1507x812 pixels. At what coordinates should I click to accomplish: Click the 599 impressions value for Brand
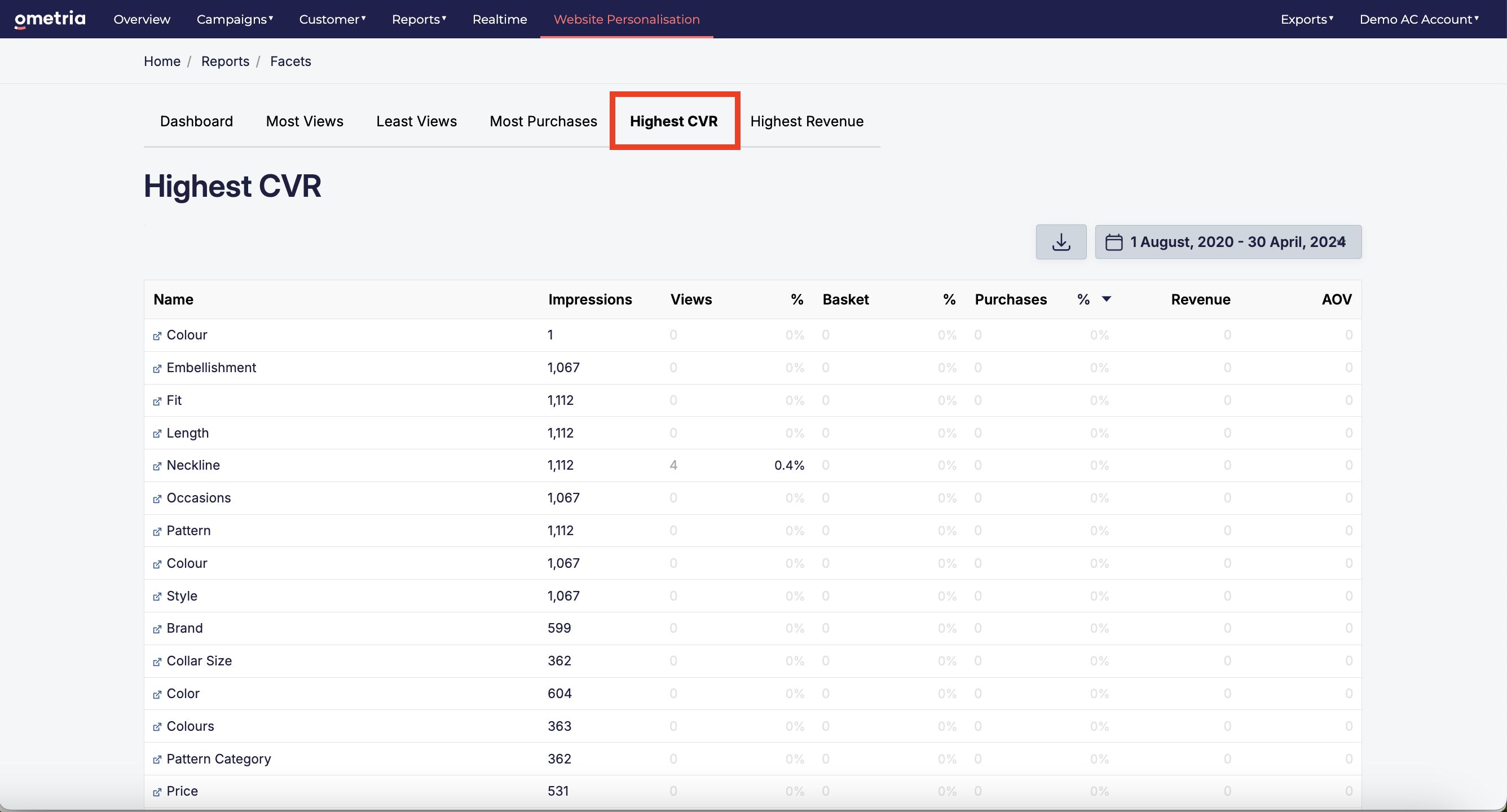[559, 628]
